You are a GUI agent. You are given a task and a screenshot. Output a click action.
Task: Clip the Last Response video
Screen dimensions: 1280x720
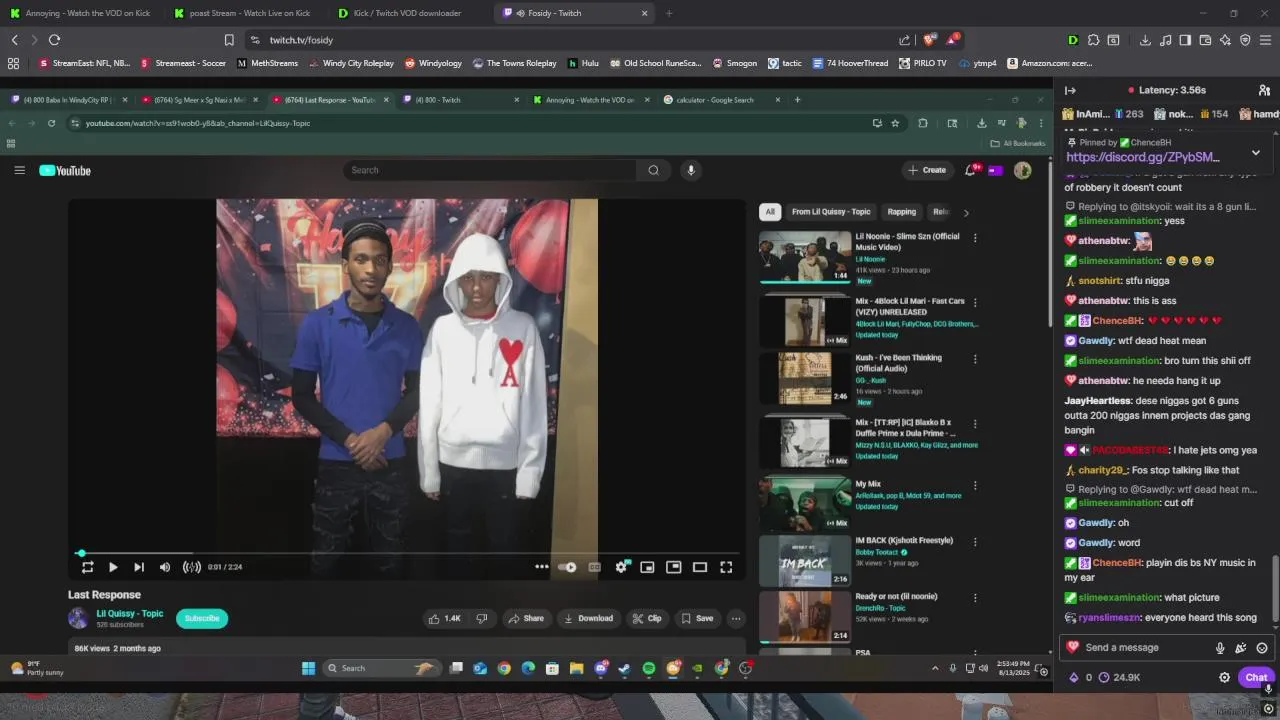(x=647, y=618)
